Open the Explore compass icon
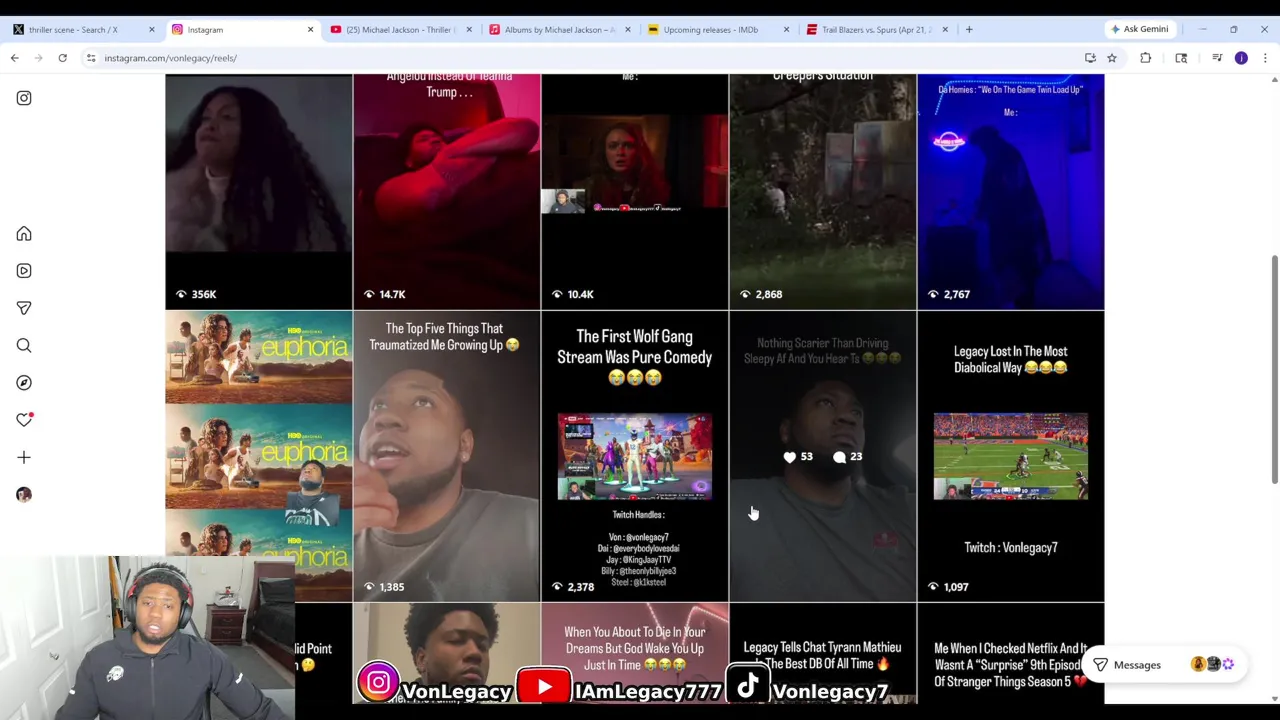Image resolution: width=1280 pixels, height=720 pixels. coord(24,383)
